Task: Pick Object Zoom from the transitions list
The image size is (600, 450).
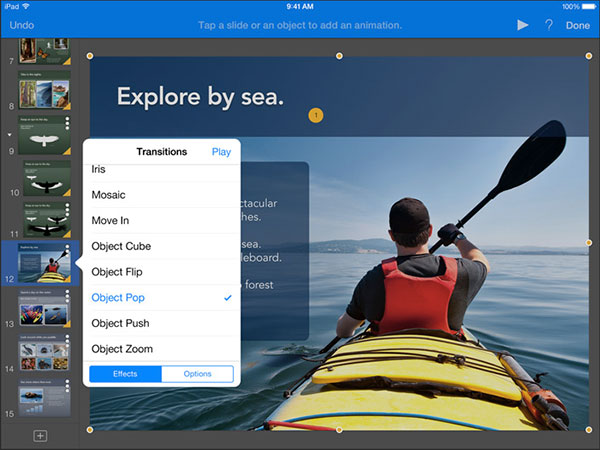Action: click(162, 349)
